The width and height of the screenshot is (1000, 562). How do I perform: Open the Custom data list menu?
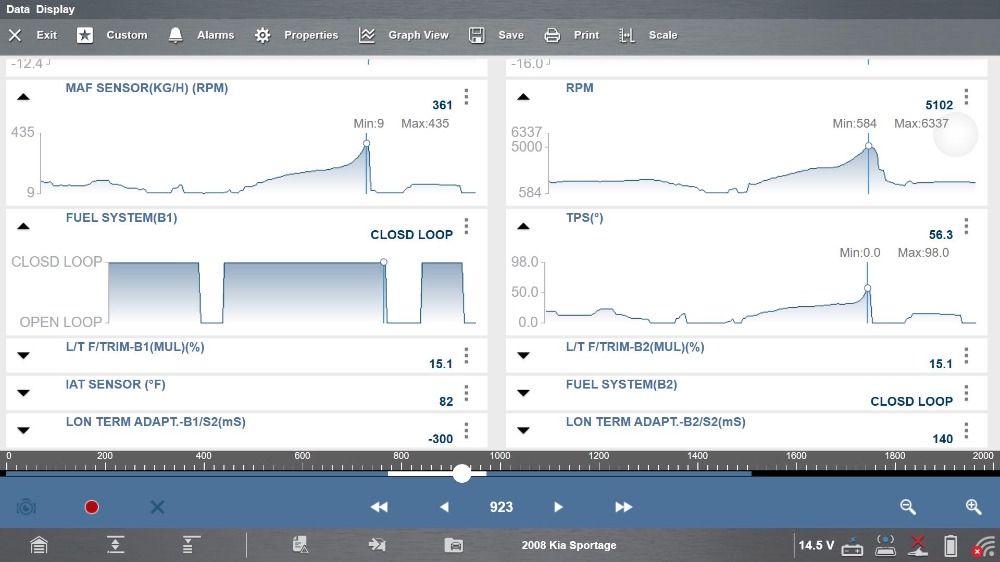[112, 35]
